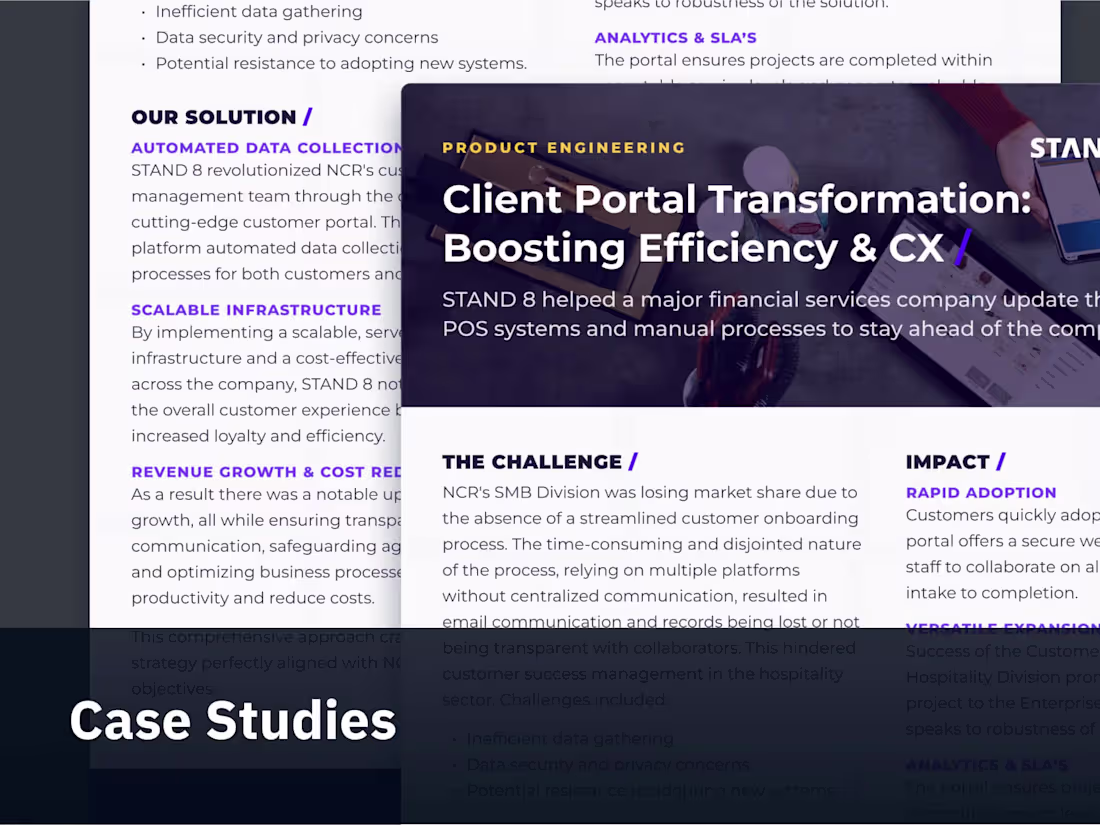The image size is (1100, 825).
Task: Click the slash icon beside "THE CHALLENGE"
Action: (633, 462)
